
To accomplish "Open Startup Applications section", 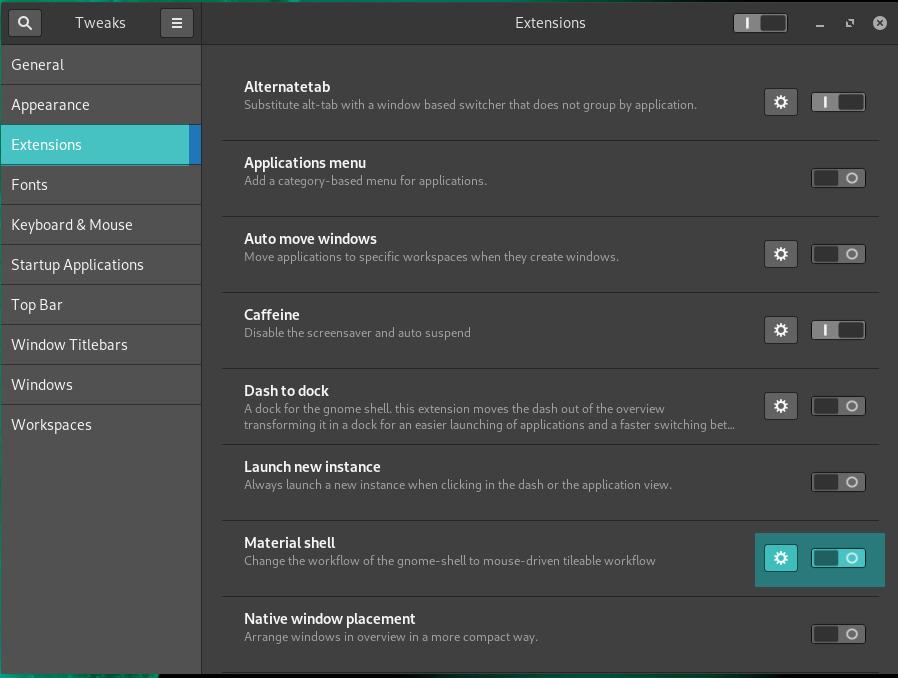I will point(100,265).
